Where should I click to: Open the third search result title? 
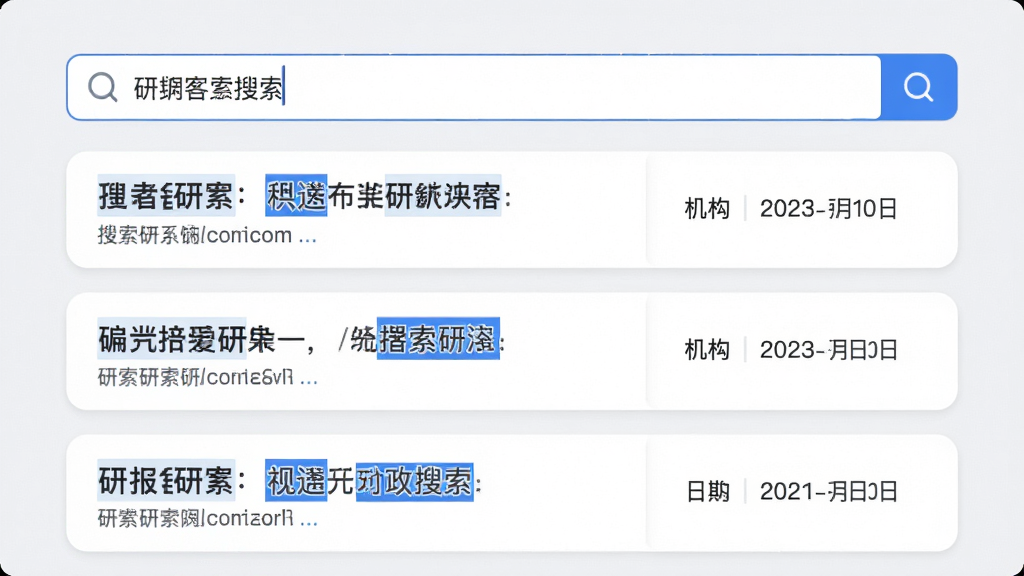tap(290, 481)
